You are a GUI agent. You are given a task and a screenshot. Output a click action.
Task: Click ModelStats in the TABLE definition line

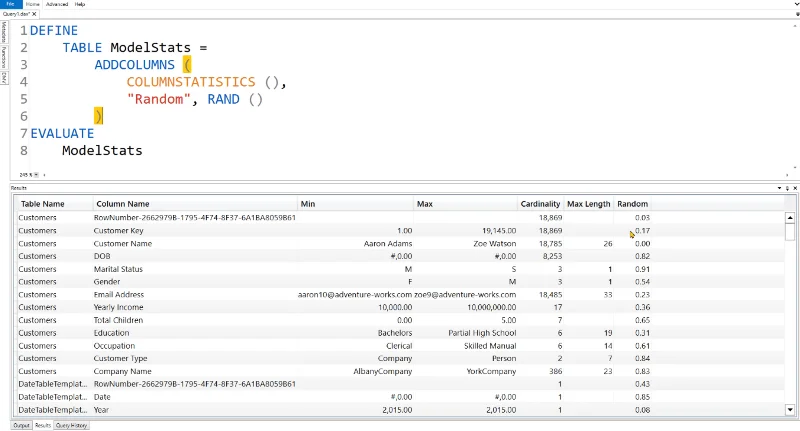point(151,47)
